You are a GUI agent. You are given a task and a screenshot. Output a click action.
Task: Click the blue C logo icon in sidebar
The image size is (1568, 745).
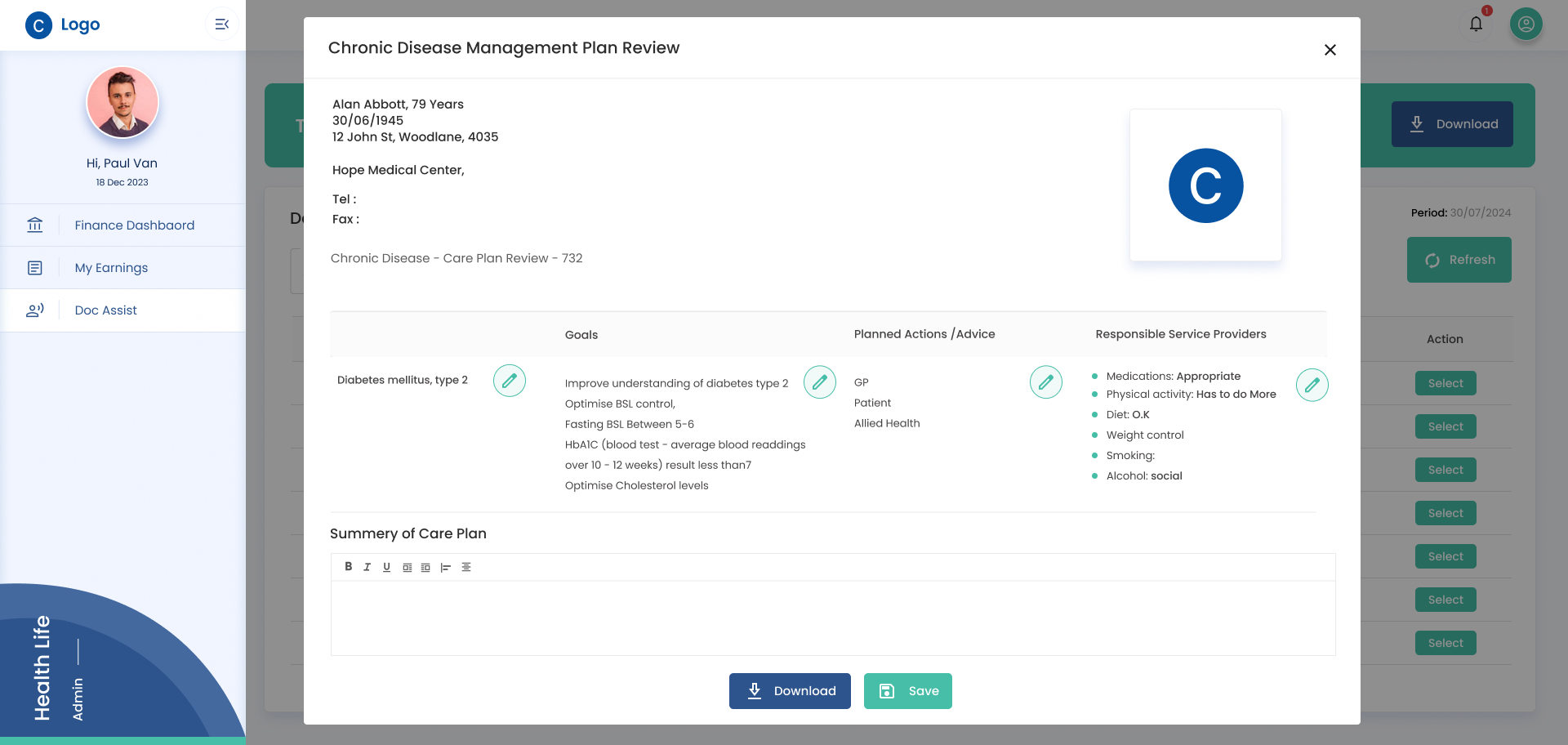tap(38, 25)
